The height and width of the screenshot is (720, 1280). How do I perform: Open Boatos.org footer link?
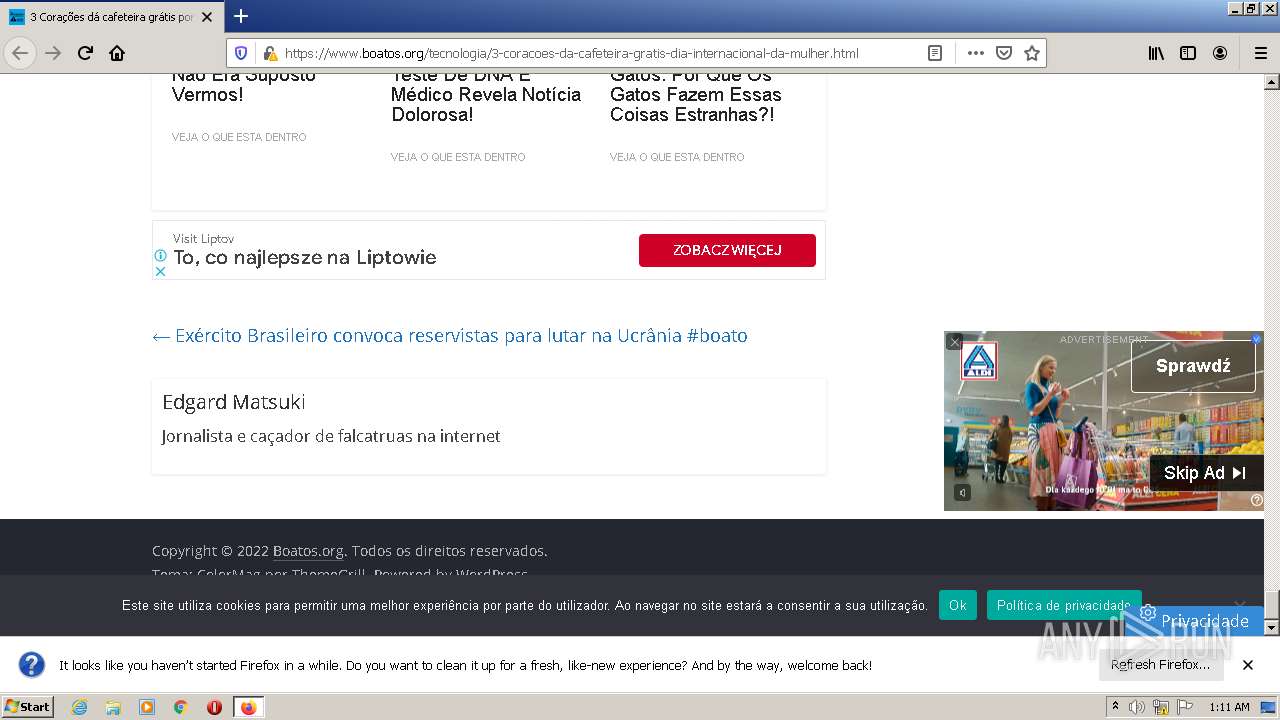(x=308, y=551)
